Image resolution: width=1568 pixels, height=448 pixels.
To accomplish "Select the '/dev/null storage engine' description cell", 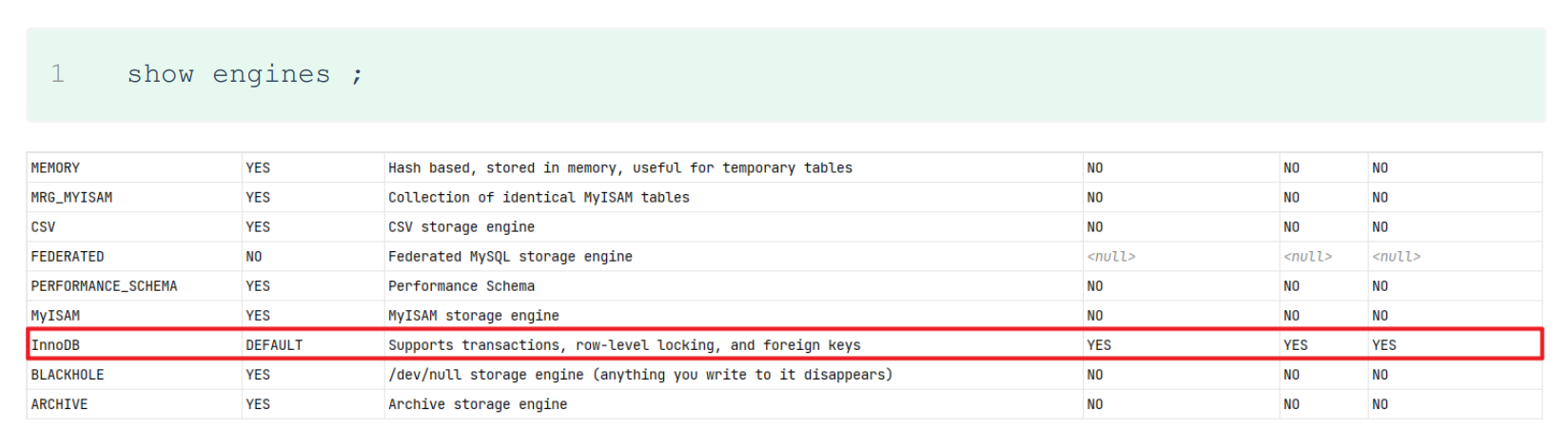I will pos(639,375).
